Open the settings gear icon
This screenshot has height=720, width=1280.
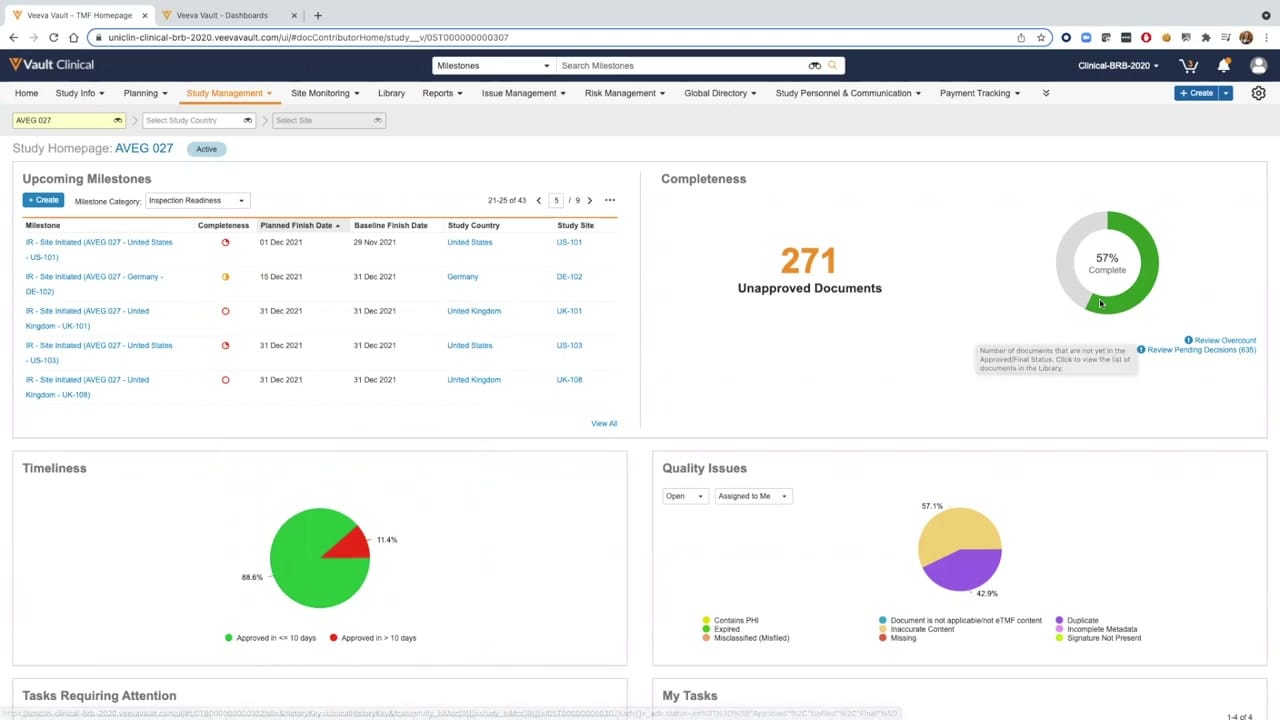click(x=1258, y=93)
